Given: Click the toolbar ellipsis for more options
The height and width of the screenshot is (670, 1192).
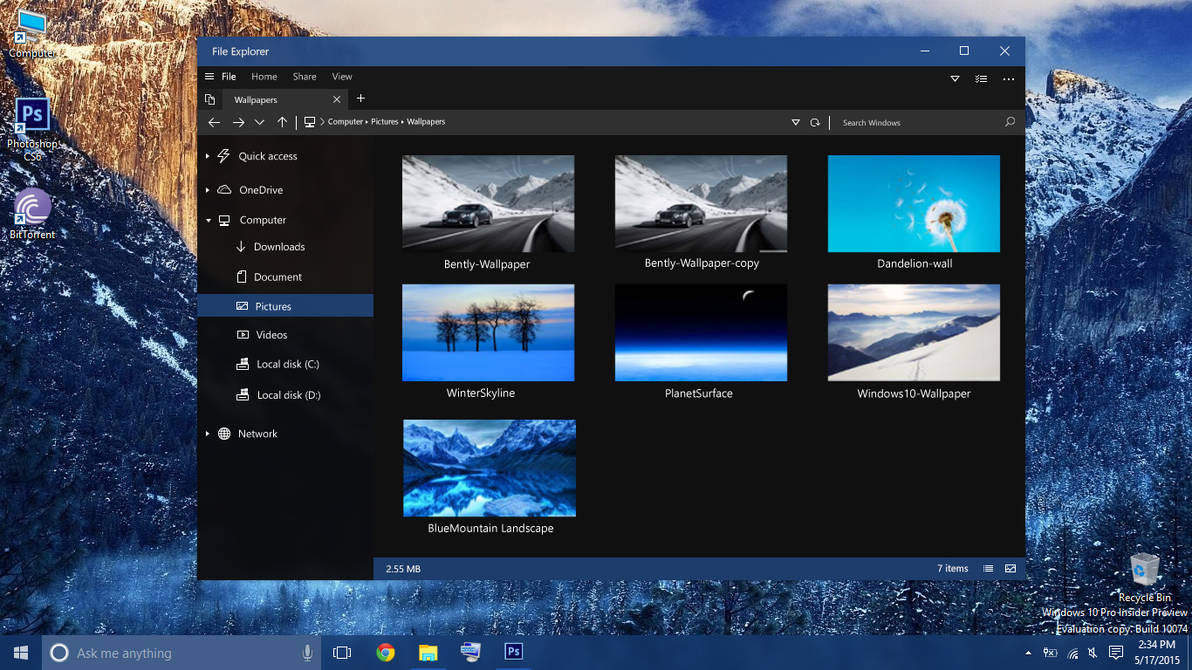Looking at the screenshot, I should (1008, 78).
